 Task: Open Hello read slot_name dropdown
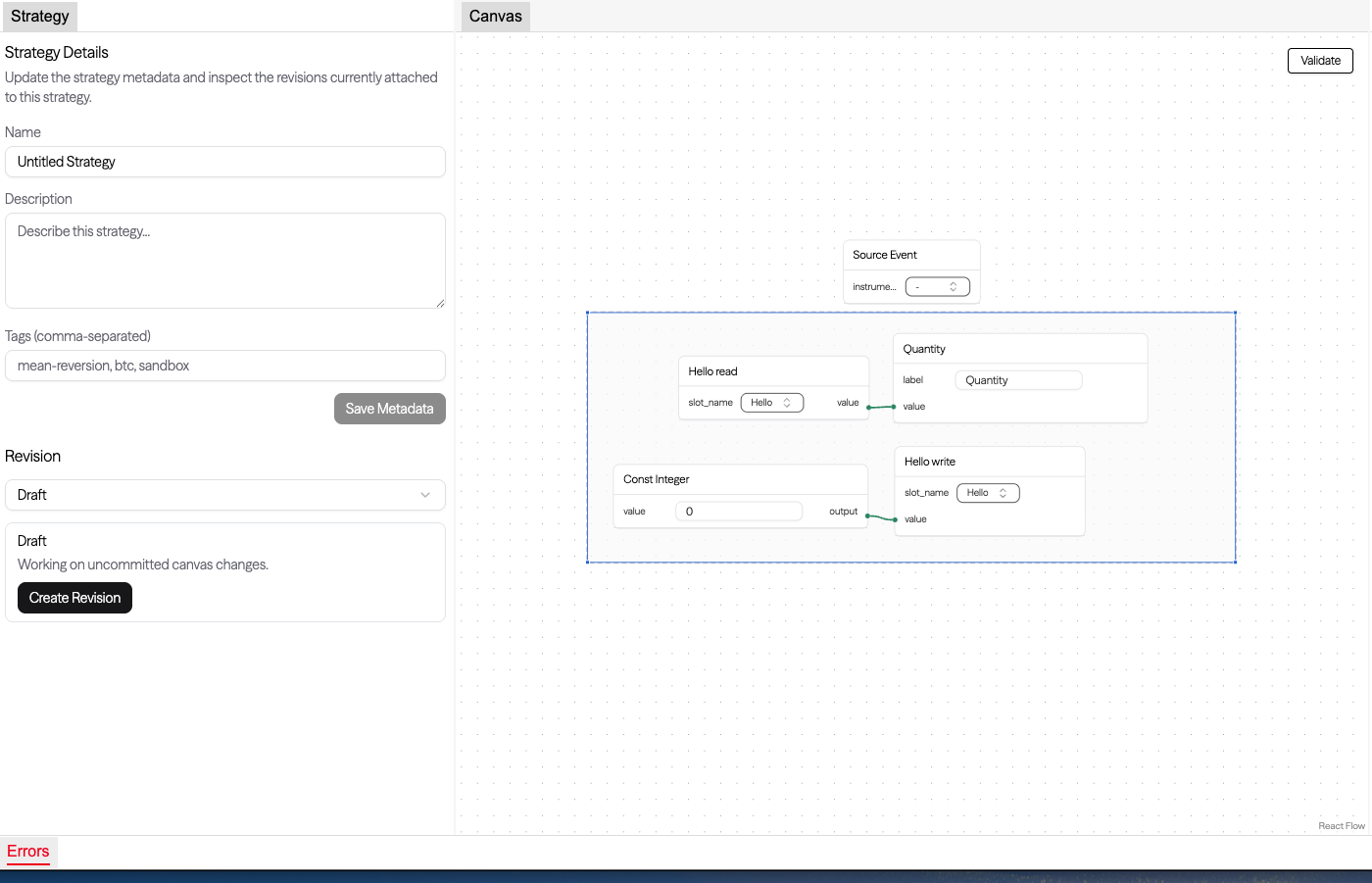point(772,403)
